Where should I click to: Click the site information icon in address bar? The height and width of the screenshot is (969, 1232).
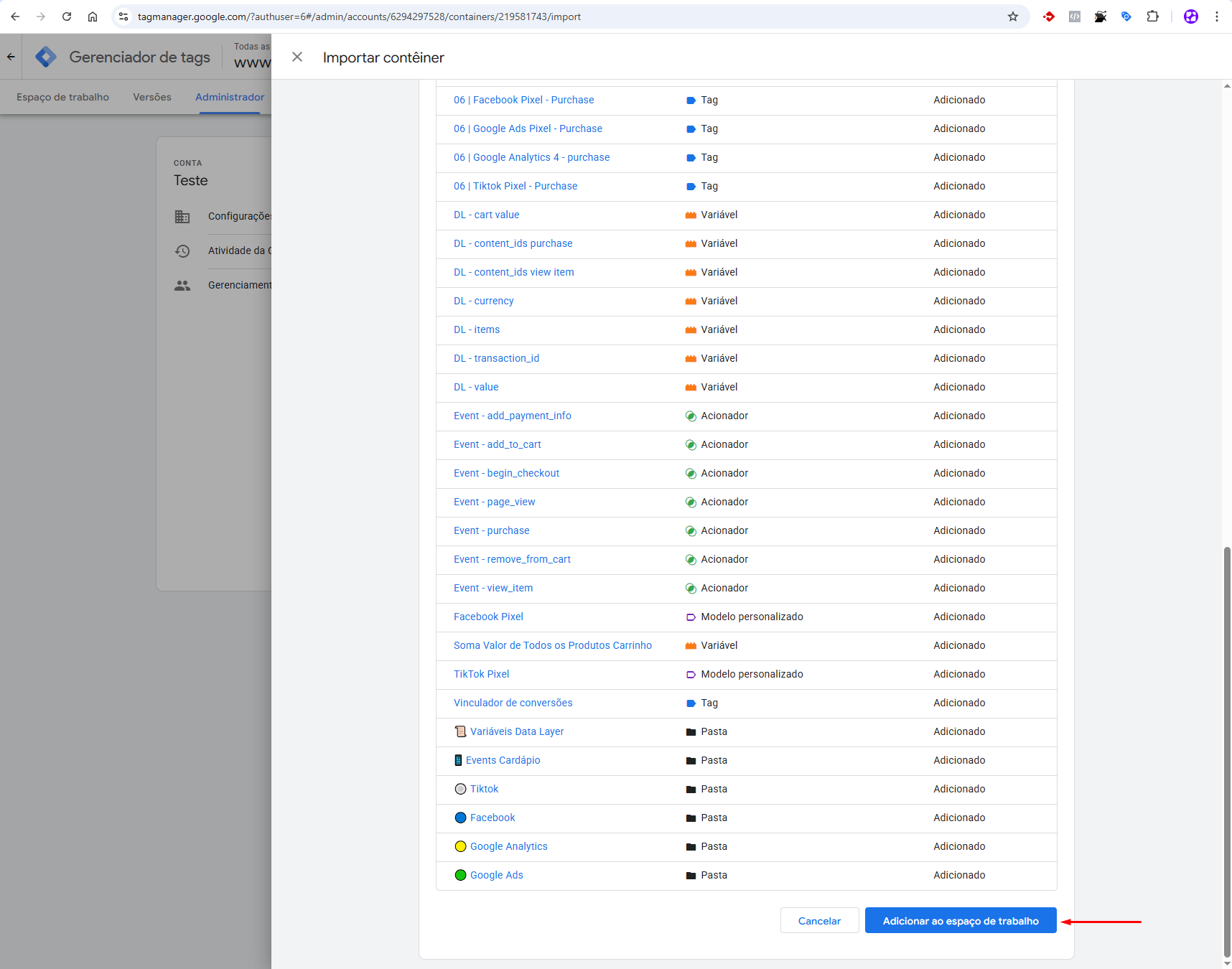coord(123,17)
